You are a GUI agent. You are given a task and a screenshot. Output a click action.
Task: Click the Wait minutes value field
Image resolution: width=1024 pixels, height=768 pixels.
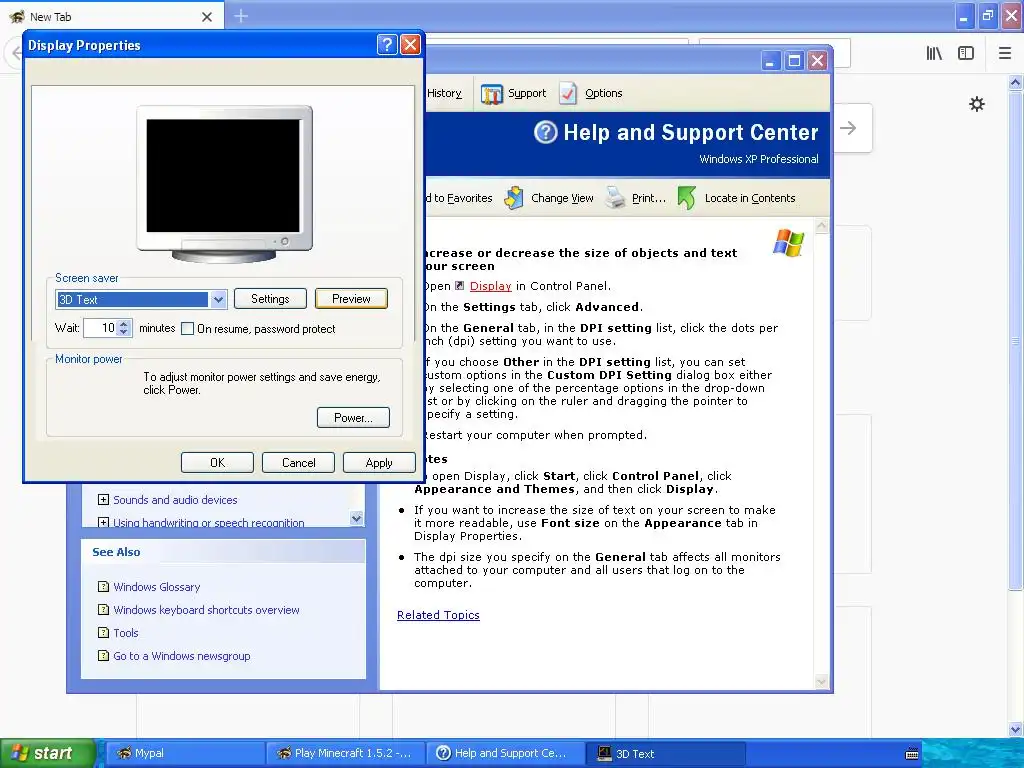pos(101,328)
